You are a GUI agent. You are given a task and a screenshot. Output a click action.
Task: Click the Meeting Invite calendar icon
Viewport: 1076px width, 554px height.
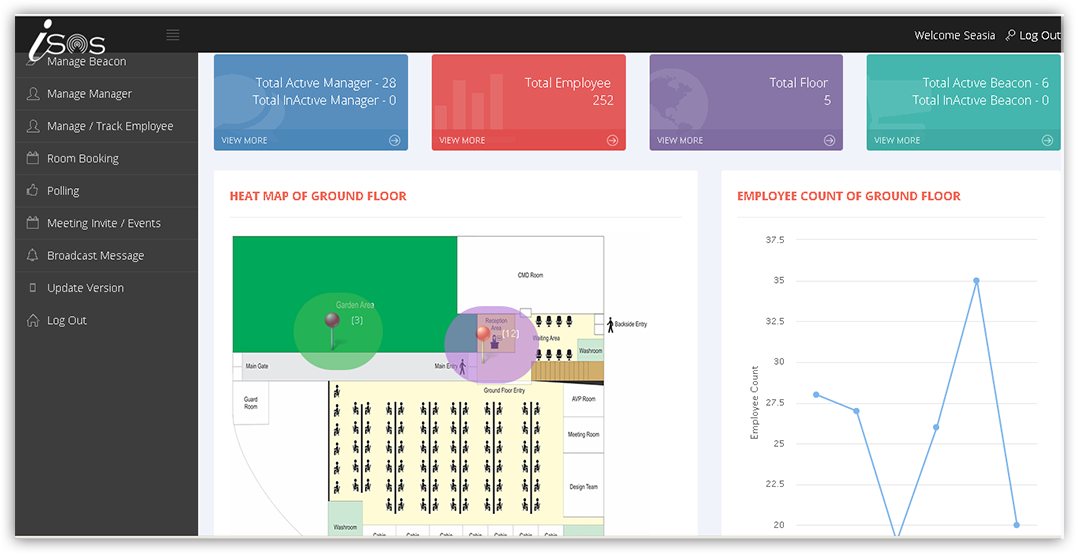[32, 222]
